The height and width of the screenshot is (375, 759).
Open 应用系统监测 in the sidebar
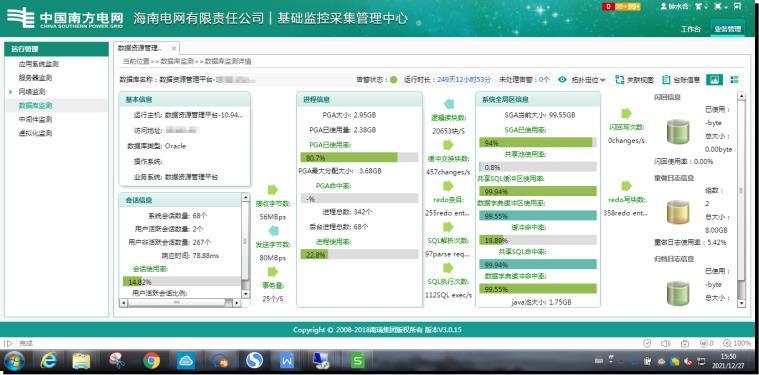coord(39,64)
